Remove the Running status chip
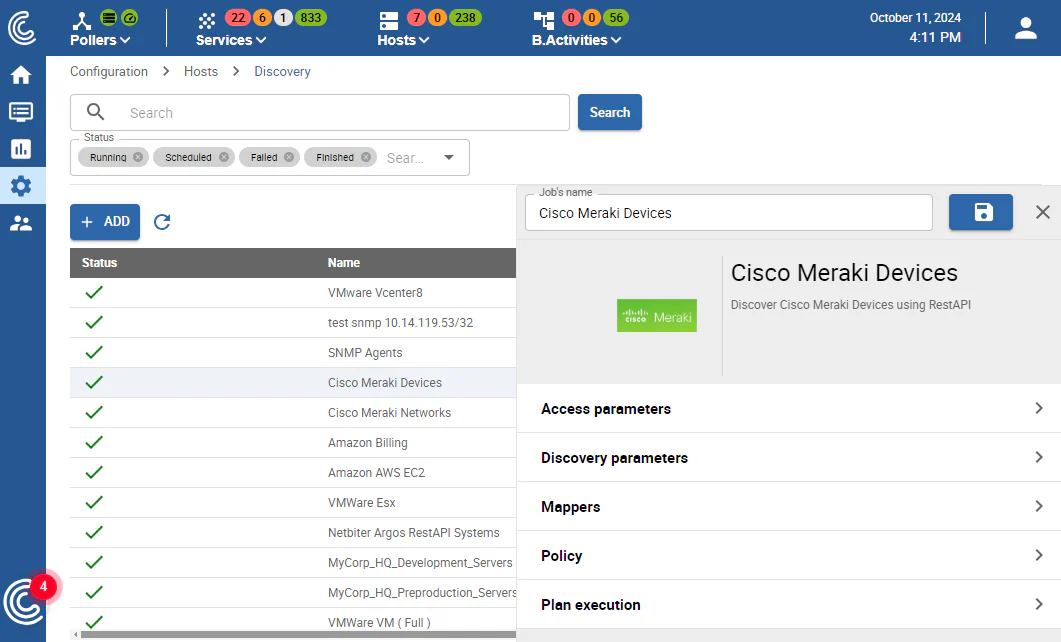The width and height of the screenshot is (1061, 642). pos(138,157)
